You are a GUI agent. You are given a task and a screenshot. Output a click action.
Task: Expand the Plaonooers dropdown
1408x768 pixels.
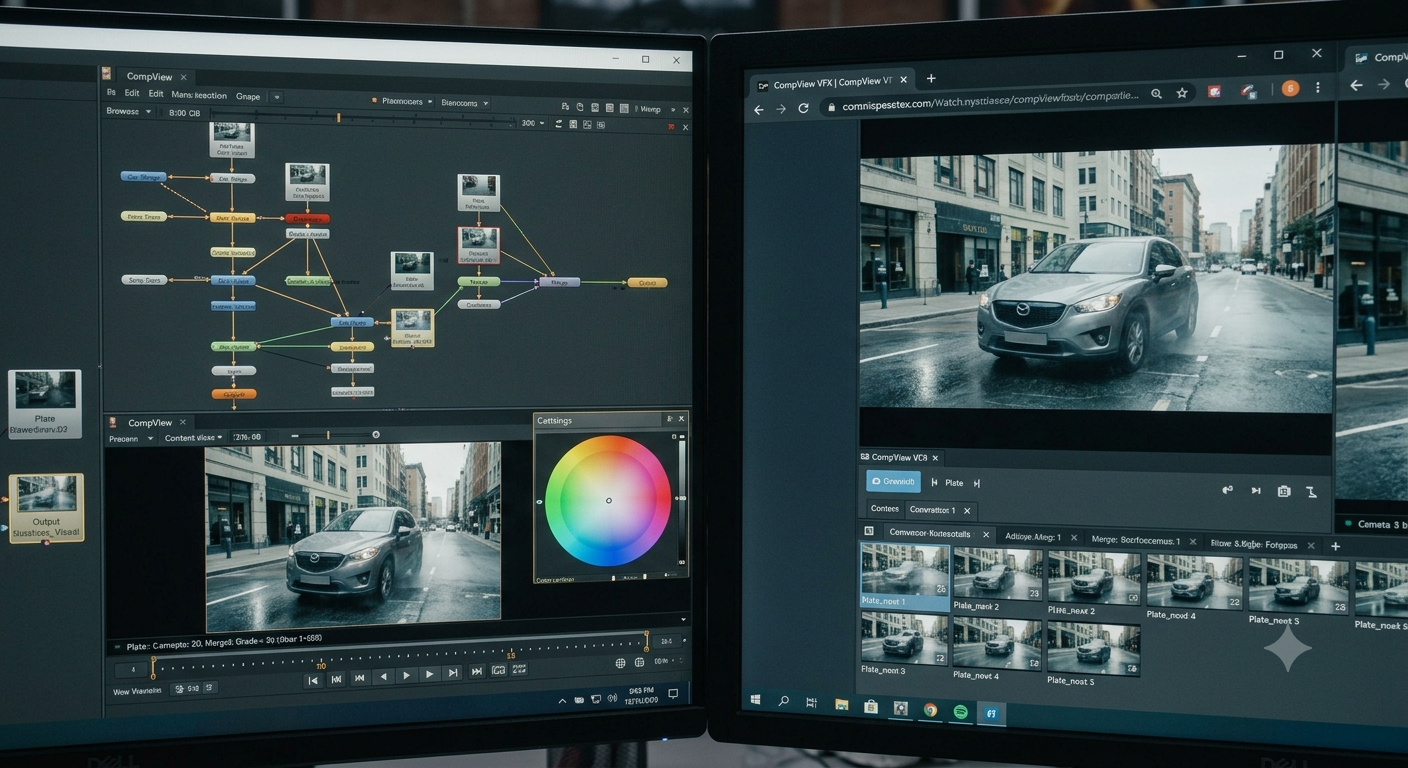click(407, 102)
